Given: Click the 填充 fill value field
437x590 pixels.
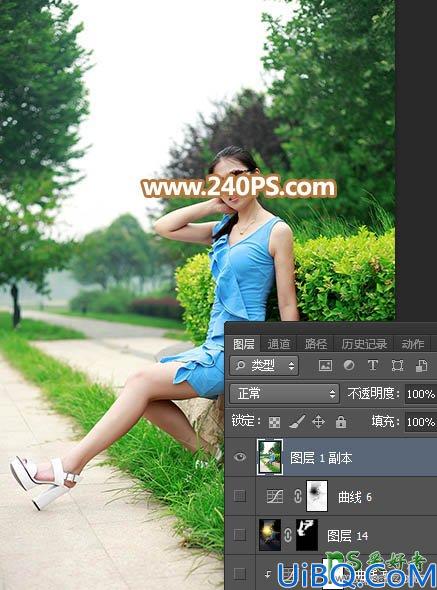Looking at the screenshot, I should click(x=421, y=422).
